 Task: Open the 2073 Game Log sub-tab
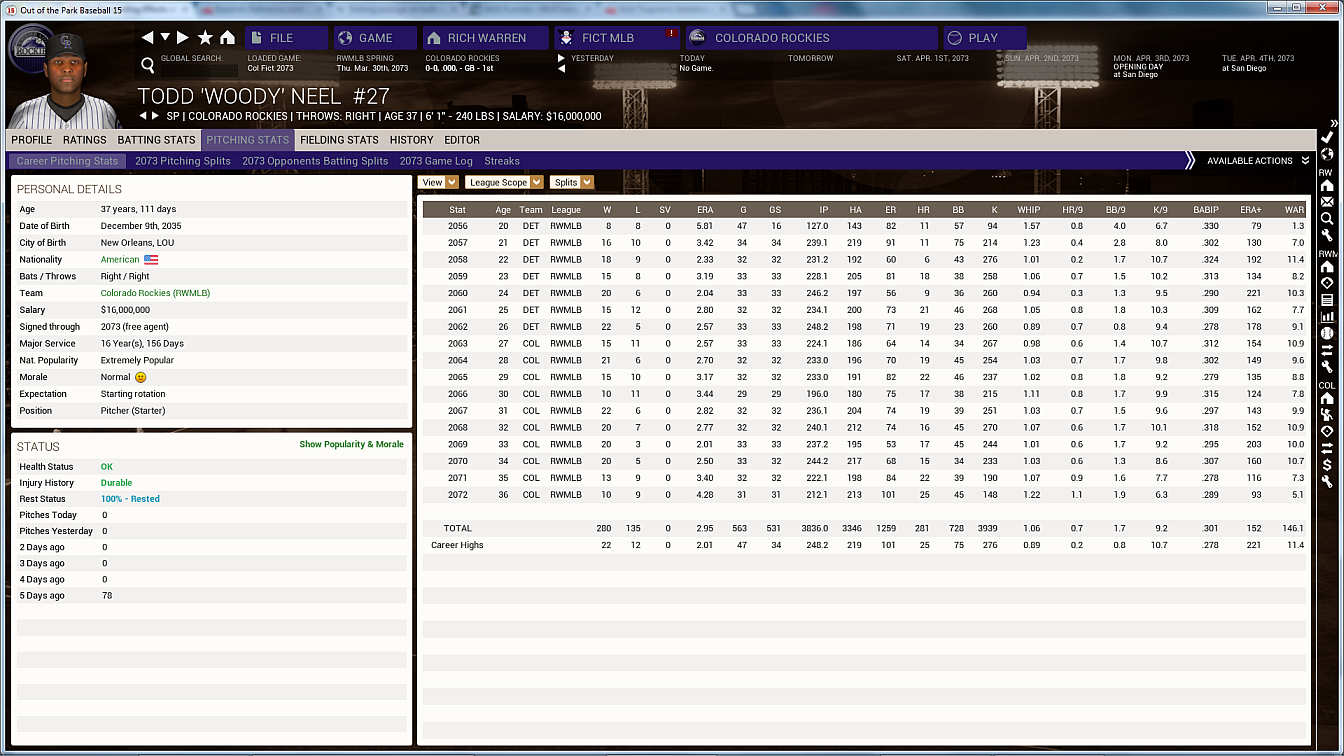click(436, 161)
